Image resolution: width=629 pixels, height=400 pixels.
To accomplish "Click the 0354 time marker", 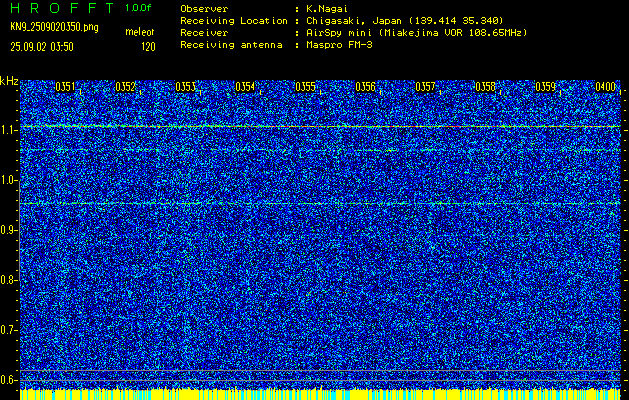I will [245, 87].
